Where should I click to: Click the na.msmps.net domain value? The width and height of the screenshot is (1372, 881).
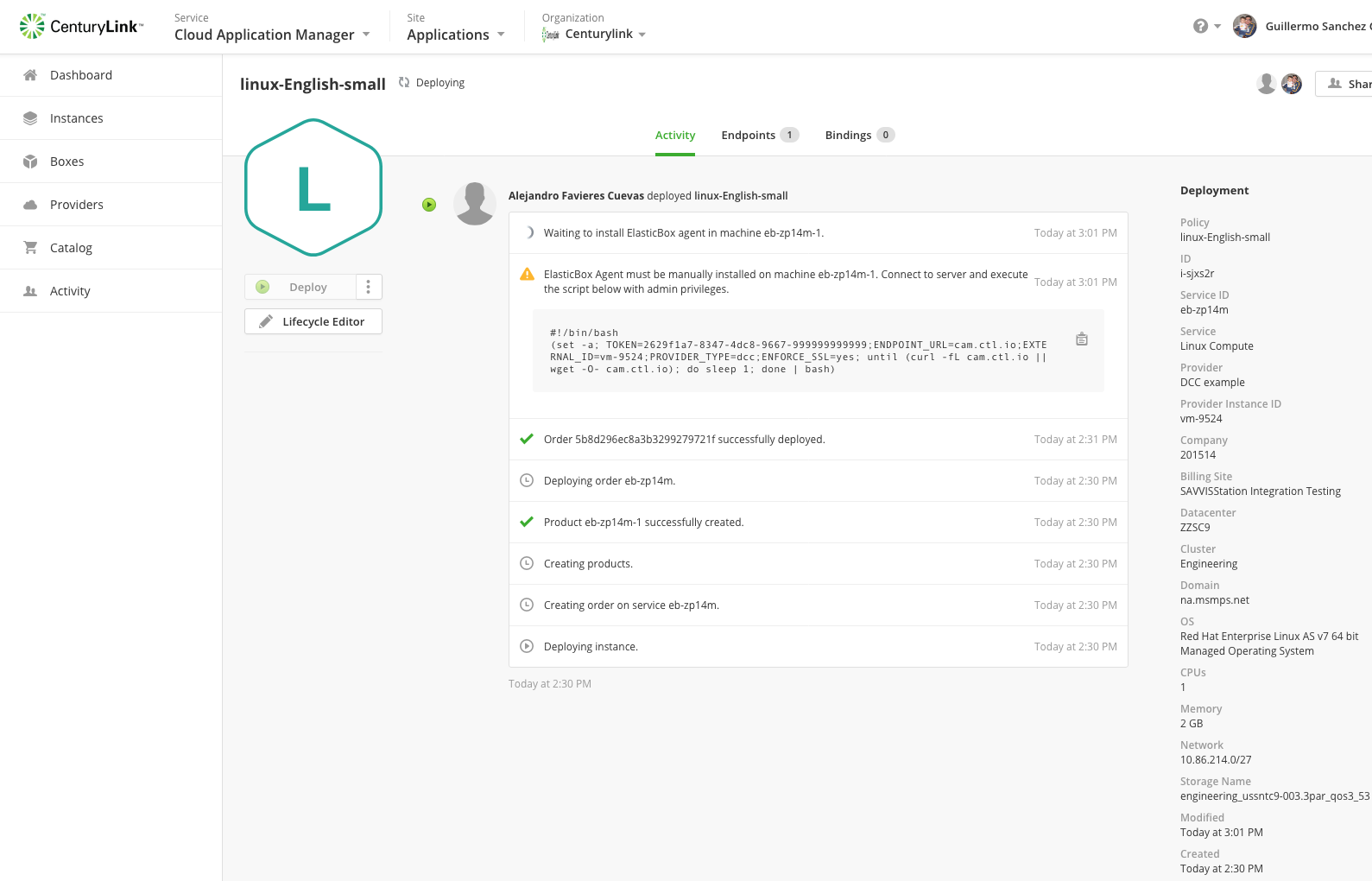tap(1215, 600)
